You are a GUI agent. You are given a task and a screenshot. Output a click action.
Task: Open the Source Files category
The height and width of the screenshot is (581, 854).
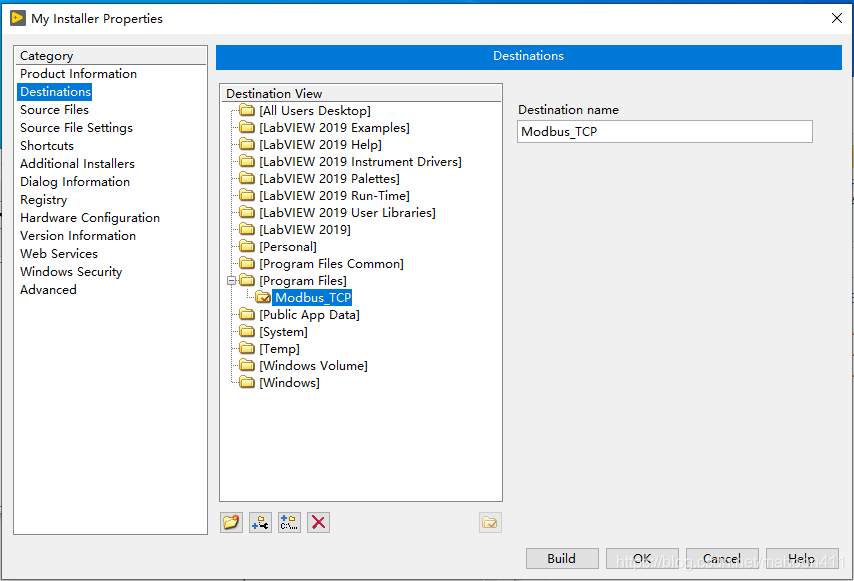[54, 110]
